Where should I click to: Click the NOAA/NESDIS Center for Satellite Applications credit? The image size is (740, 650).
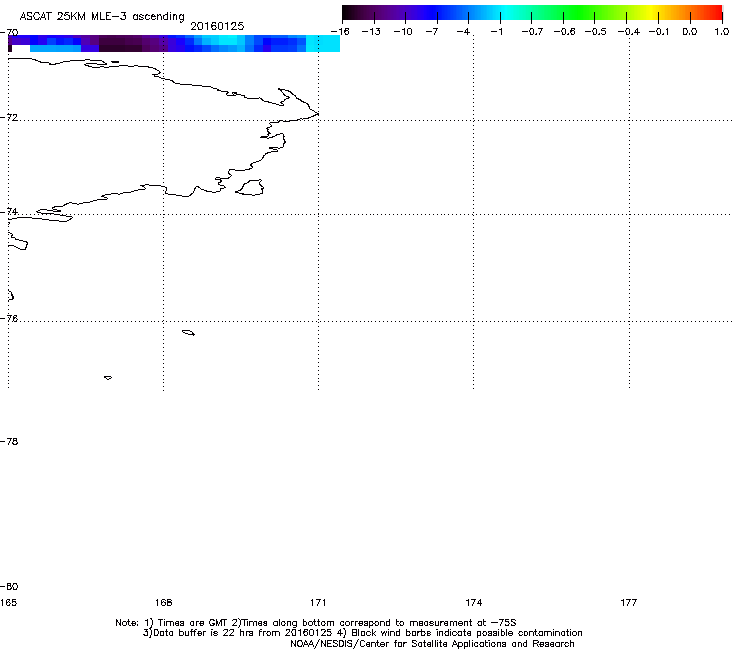(432, 643)
